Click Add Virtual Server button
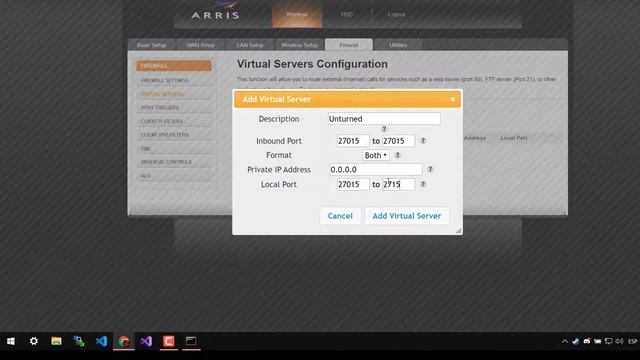 (407, 216)
